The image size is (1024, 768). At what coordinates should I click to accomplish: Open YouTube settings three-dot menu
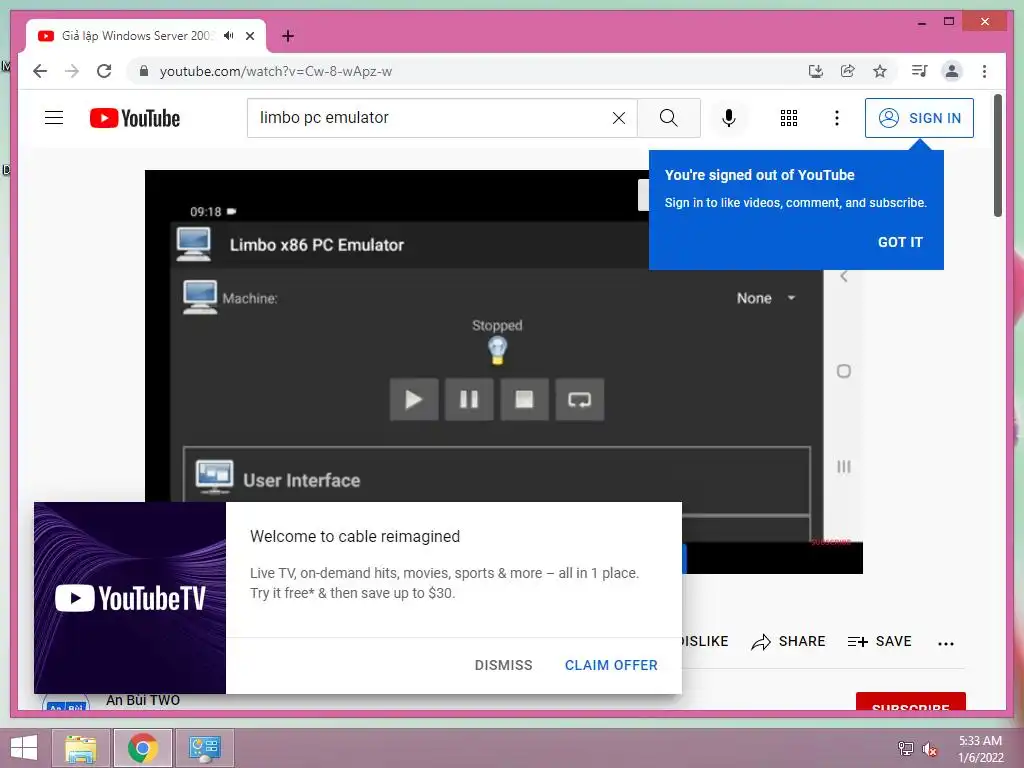point(837,118)
